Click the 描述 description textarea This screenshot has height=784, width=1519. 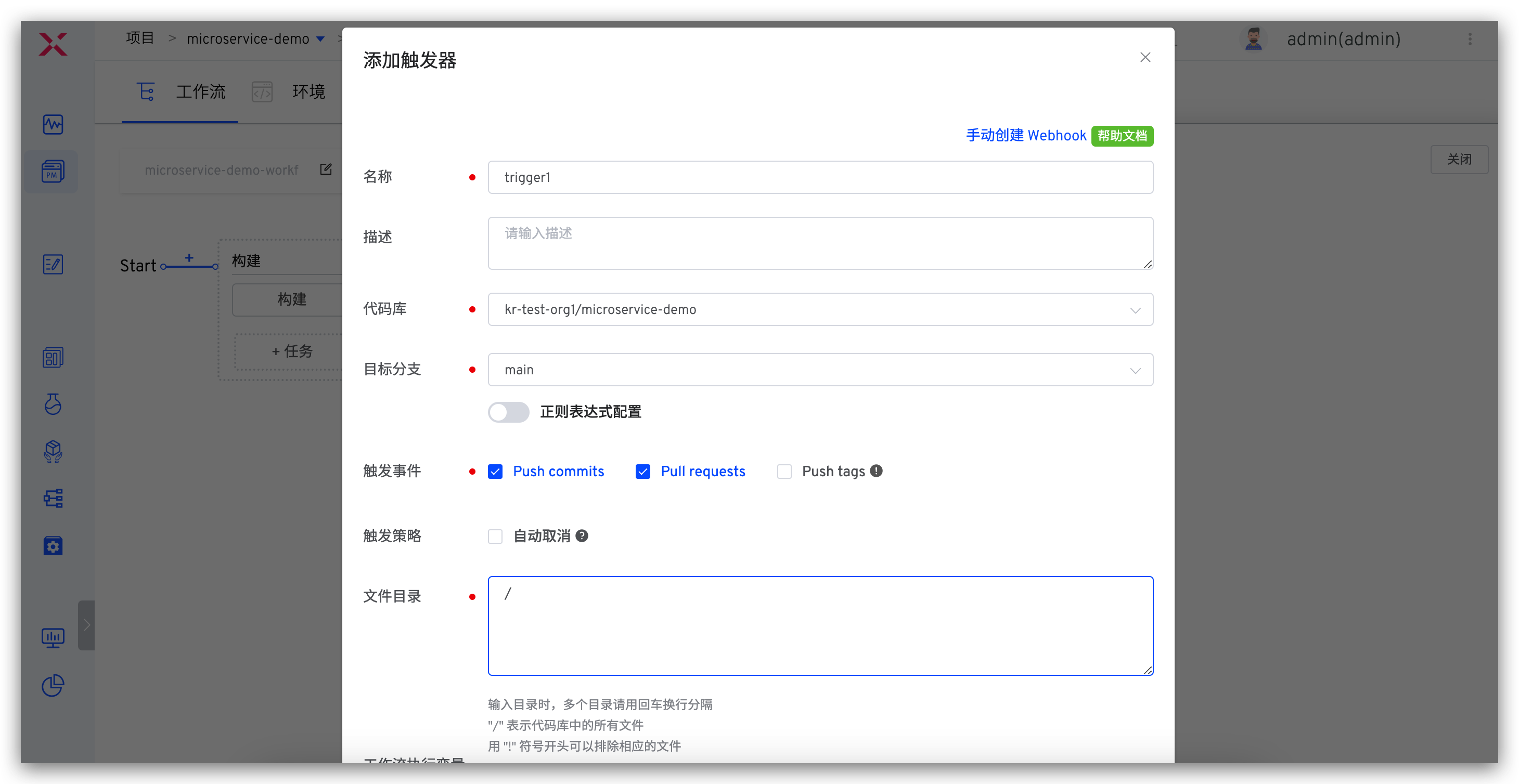click(x=820, y=243)
